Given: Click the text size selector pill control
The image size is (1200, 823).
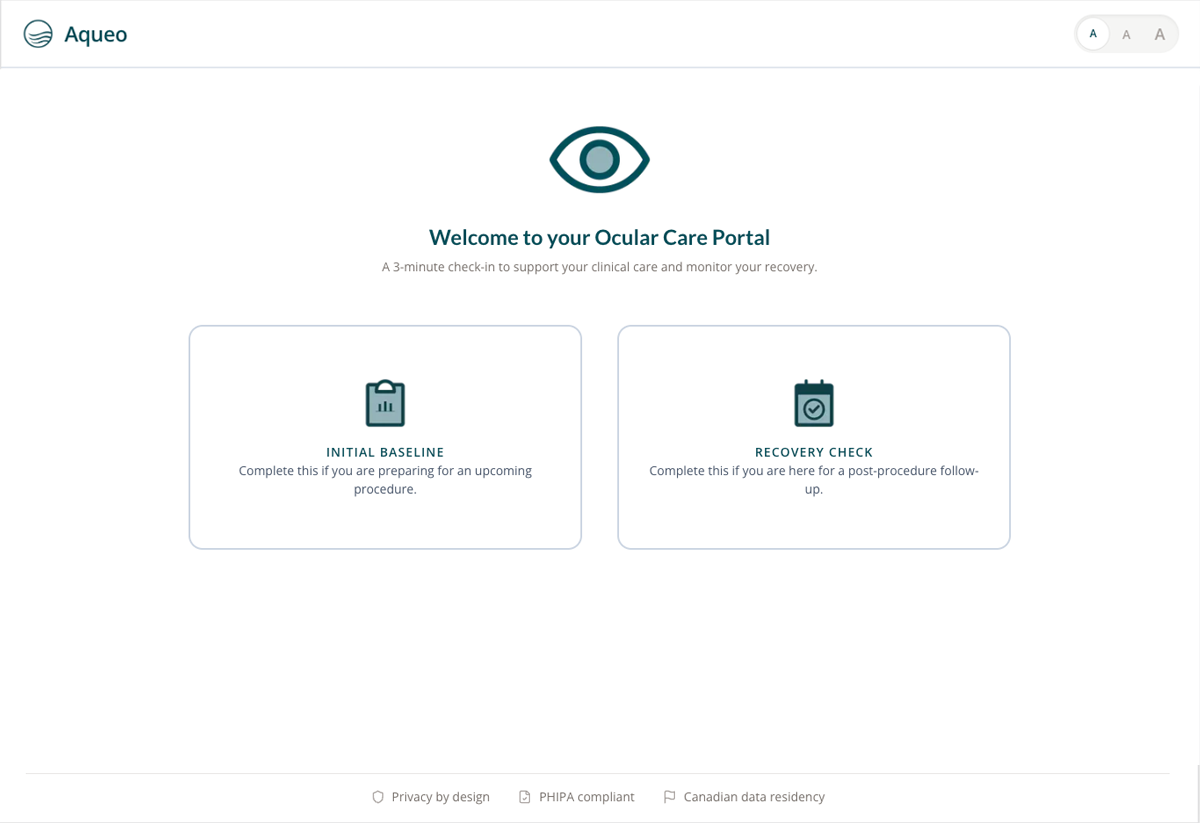Looking at the screenshot, I should (1126, 33).
